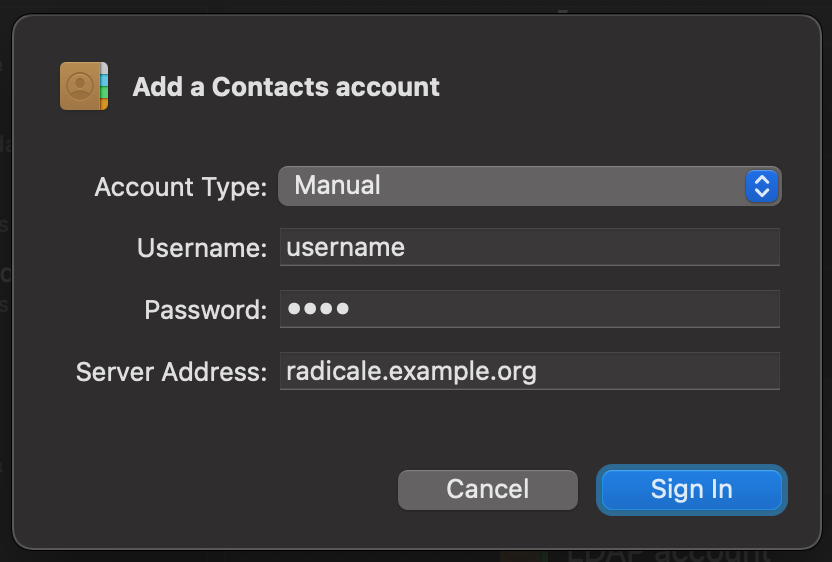832x562 pixels.
Task: Select the 'Manual' text in the popup
Action: click(337, 185)
